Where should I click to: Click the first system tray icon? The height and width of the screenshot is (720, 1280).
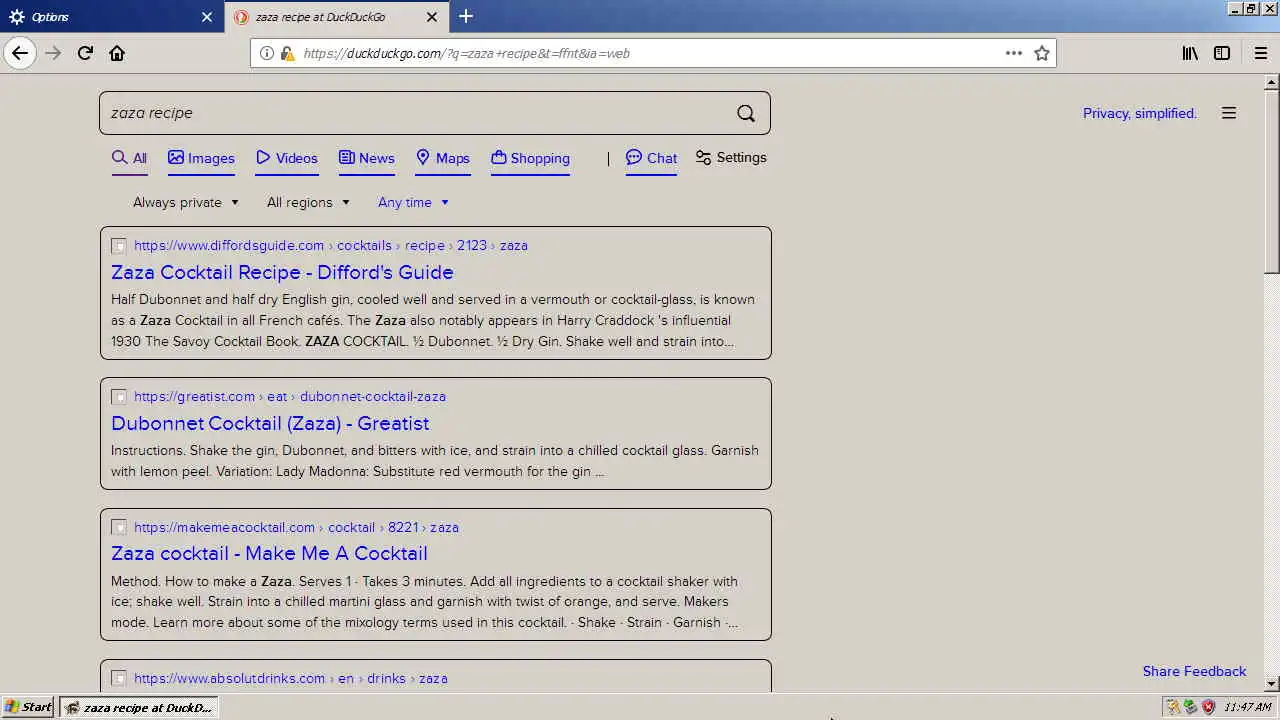pyautogui.click(x=1173, y=707)
